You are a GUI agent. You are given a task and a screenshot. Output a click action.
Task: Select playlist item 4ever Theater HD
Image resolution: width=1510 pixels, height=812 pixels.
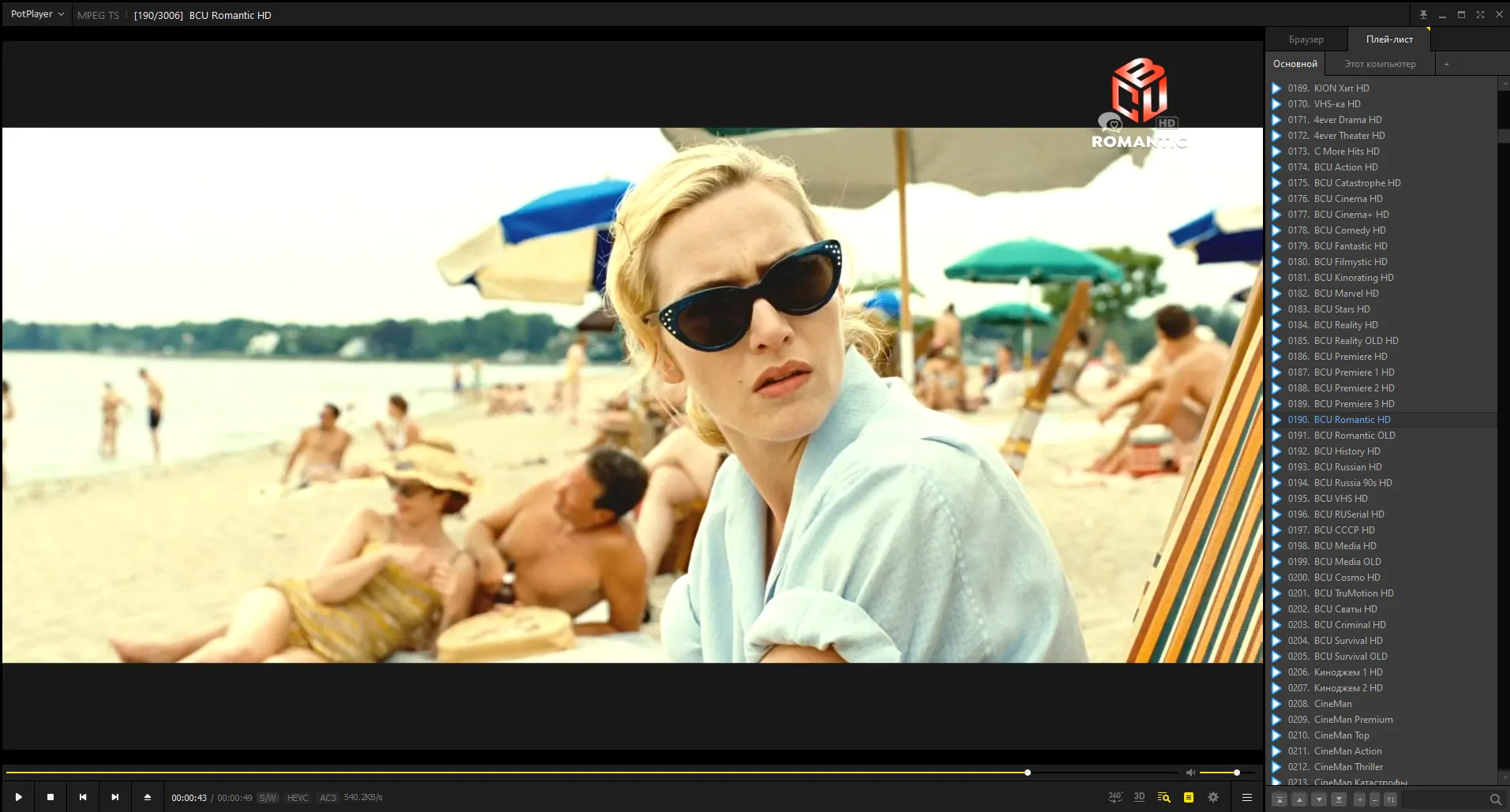tap(1383, 136)
